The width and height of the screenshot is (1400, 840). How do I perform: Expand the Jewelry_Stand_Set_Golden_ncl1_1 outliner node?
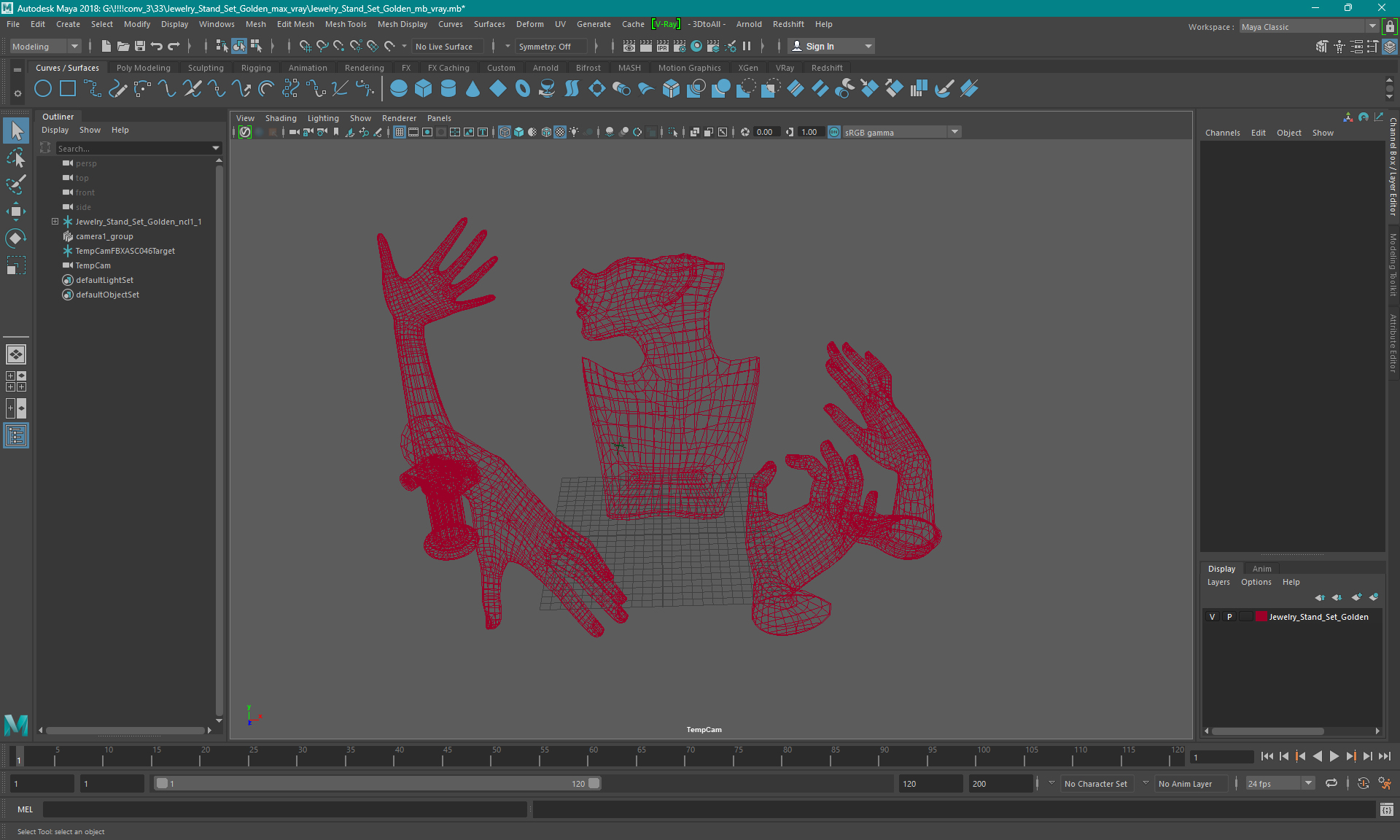[55, 222]
